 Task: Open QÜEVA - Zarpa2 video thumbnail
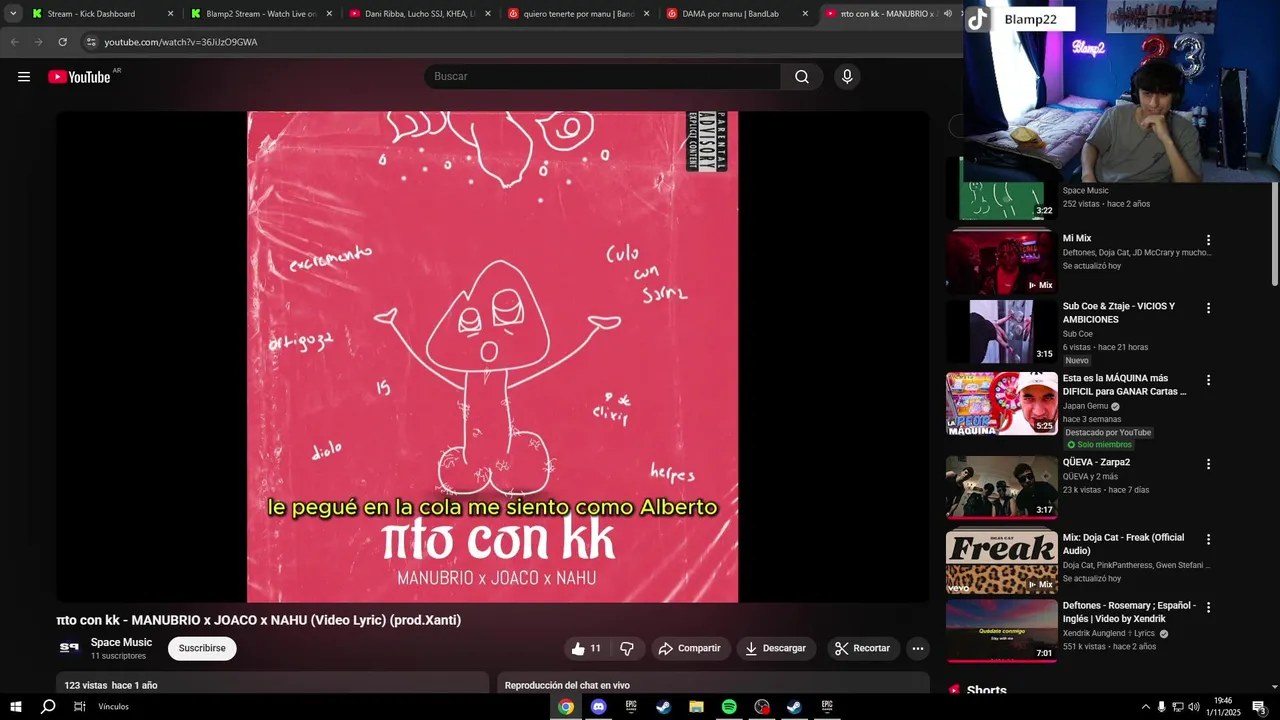pyautogui.click(x=1001, y=488)
